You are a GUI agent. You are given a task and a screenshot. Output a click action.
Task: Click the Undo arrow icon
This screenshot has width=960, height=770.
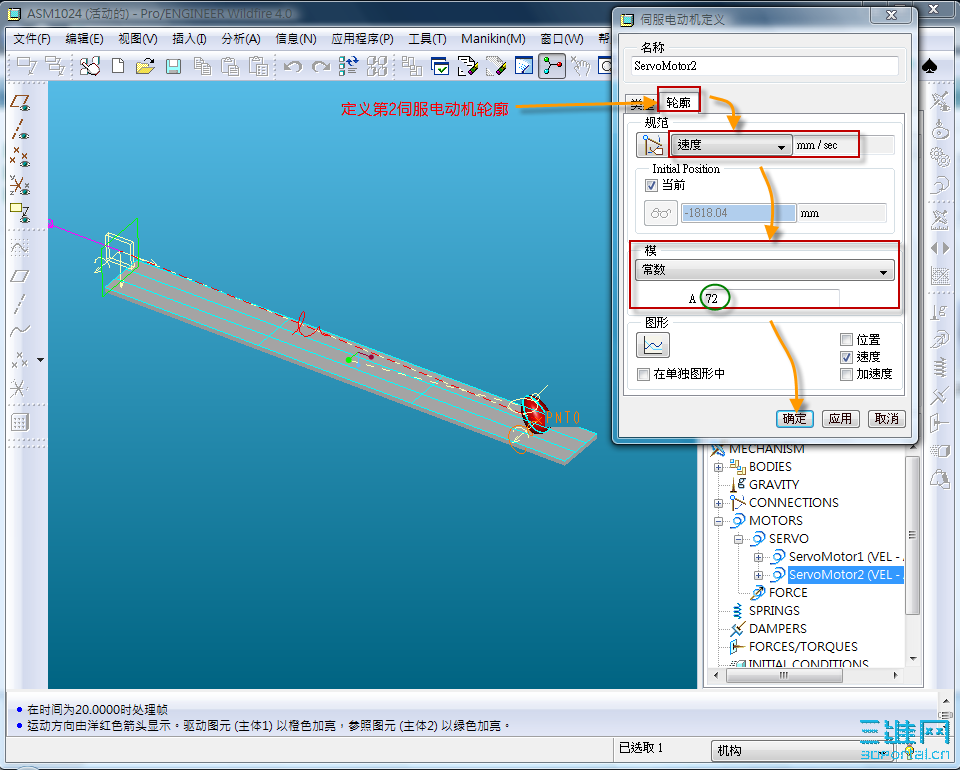click(x=293, y=65)
